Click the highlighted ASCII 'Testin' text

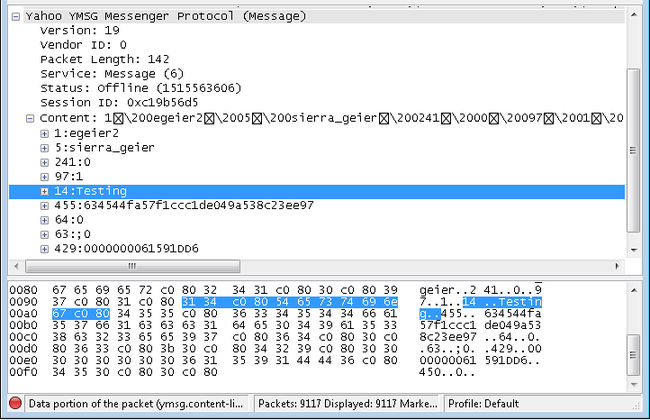click(519, 302)
